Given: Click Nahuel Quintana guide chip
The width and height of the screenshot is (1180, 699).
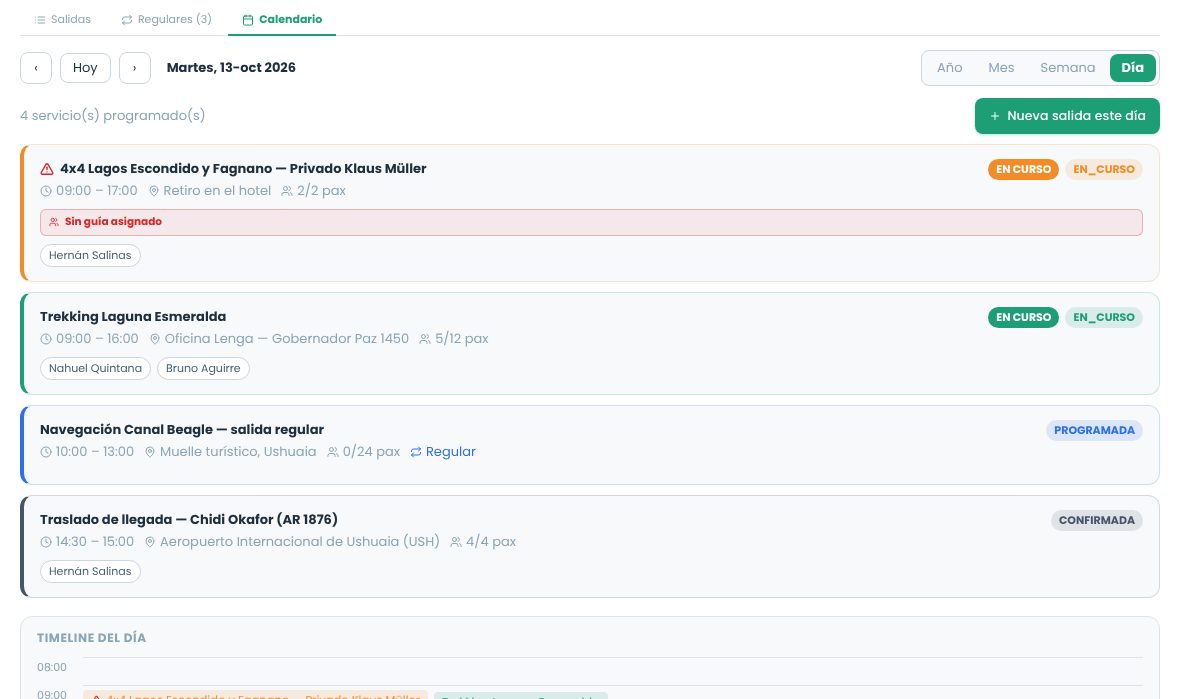Looking at the screenshot, I should click(x=96, y=369).
